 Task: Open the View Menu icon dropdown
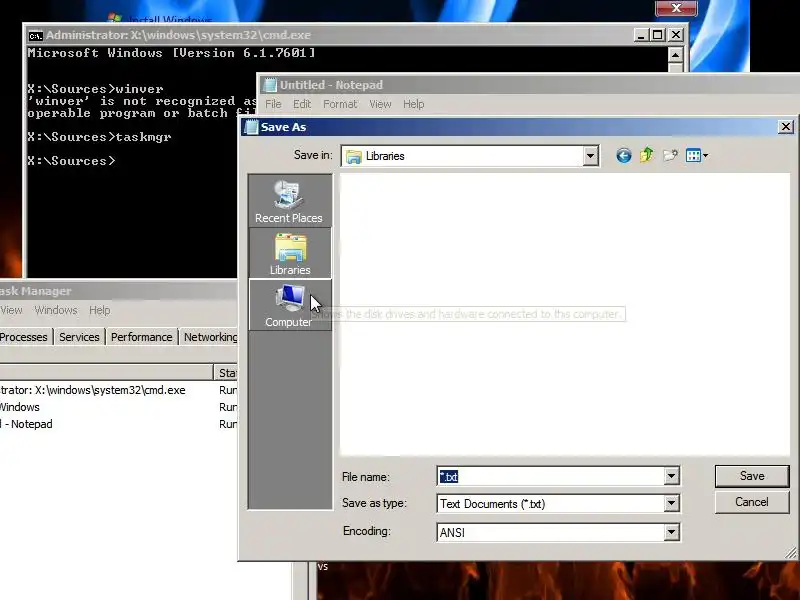[x=697, y=156]
